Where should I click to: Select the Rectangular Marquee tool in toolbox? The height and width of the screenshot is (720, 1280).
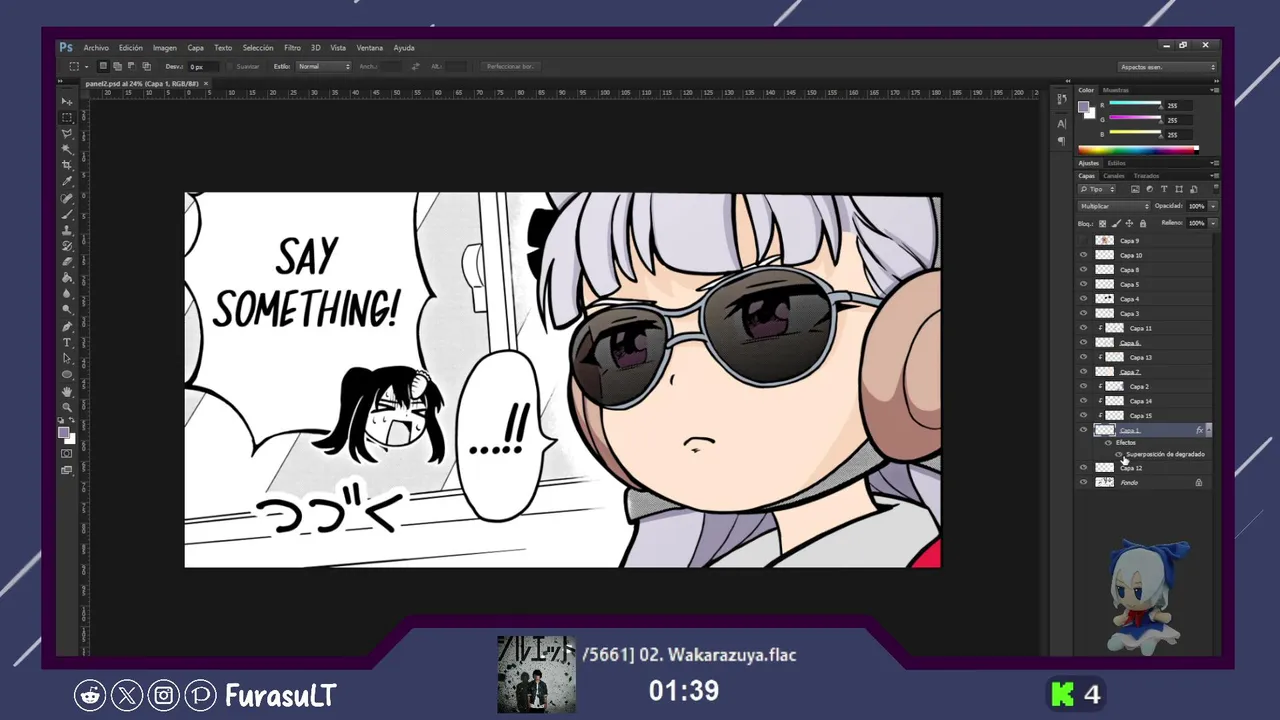pyautogui.click(x=67, y=117)
